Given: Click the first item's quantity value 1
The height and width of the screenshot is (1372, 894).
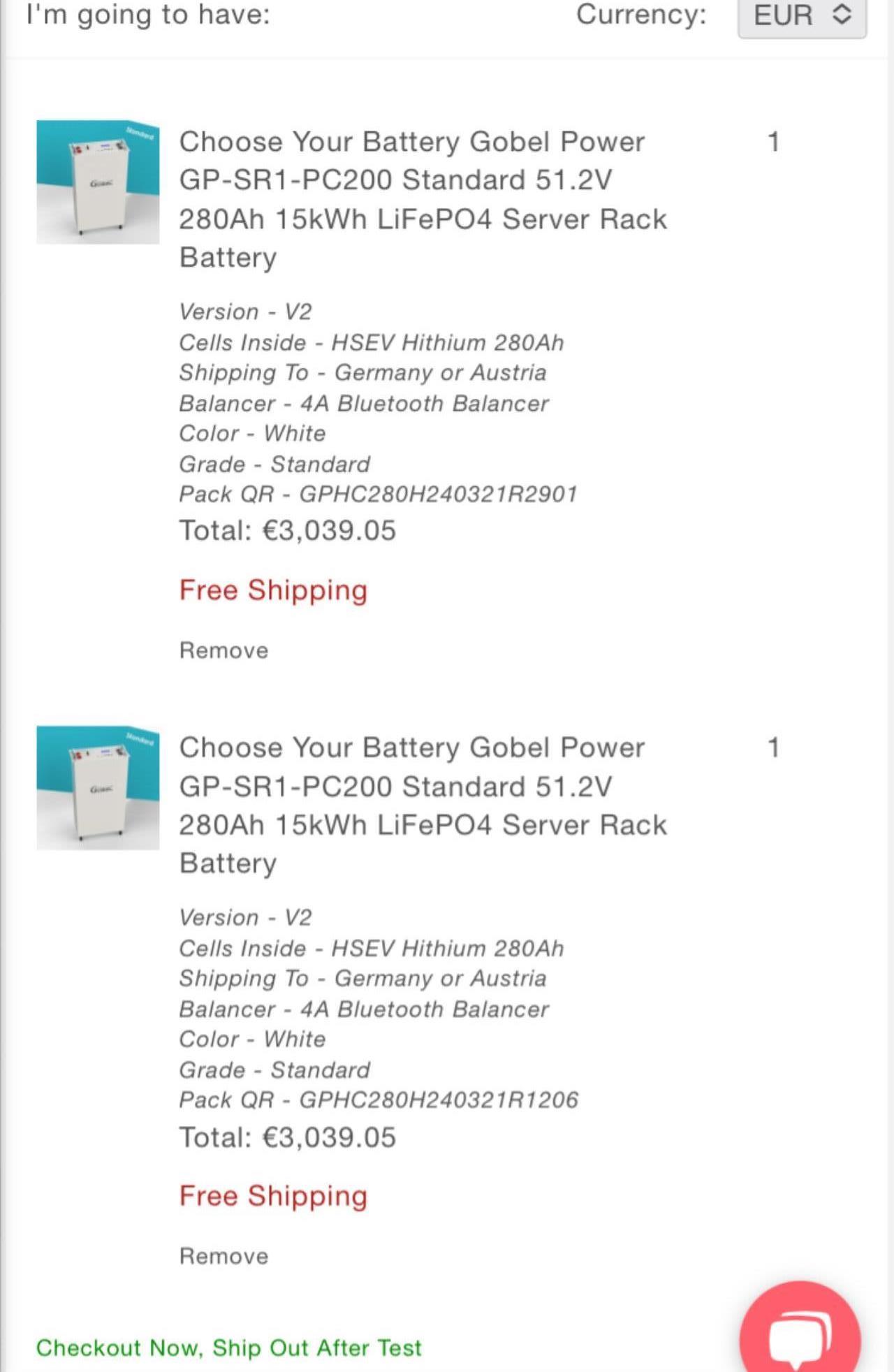Looking at the screenshot, I should pos(773,142).
